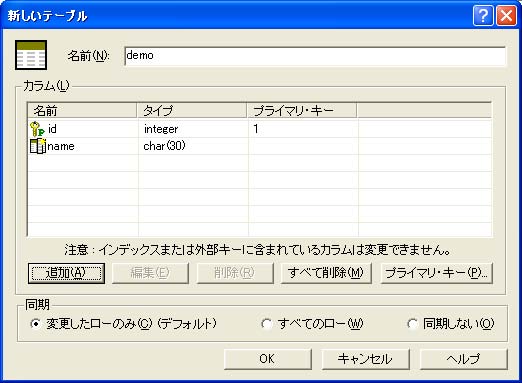Open the help question mark in title bar
The image size is (522, 383).
[483, 15]
